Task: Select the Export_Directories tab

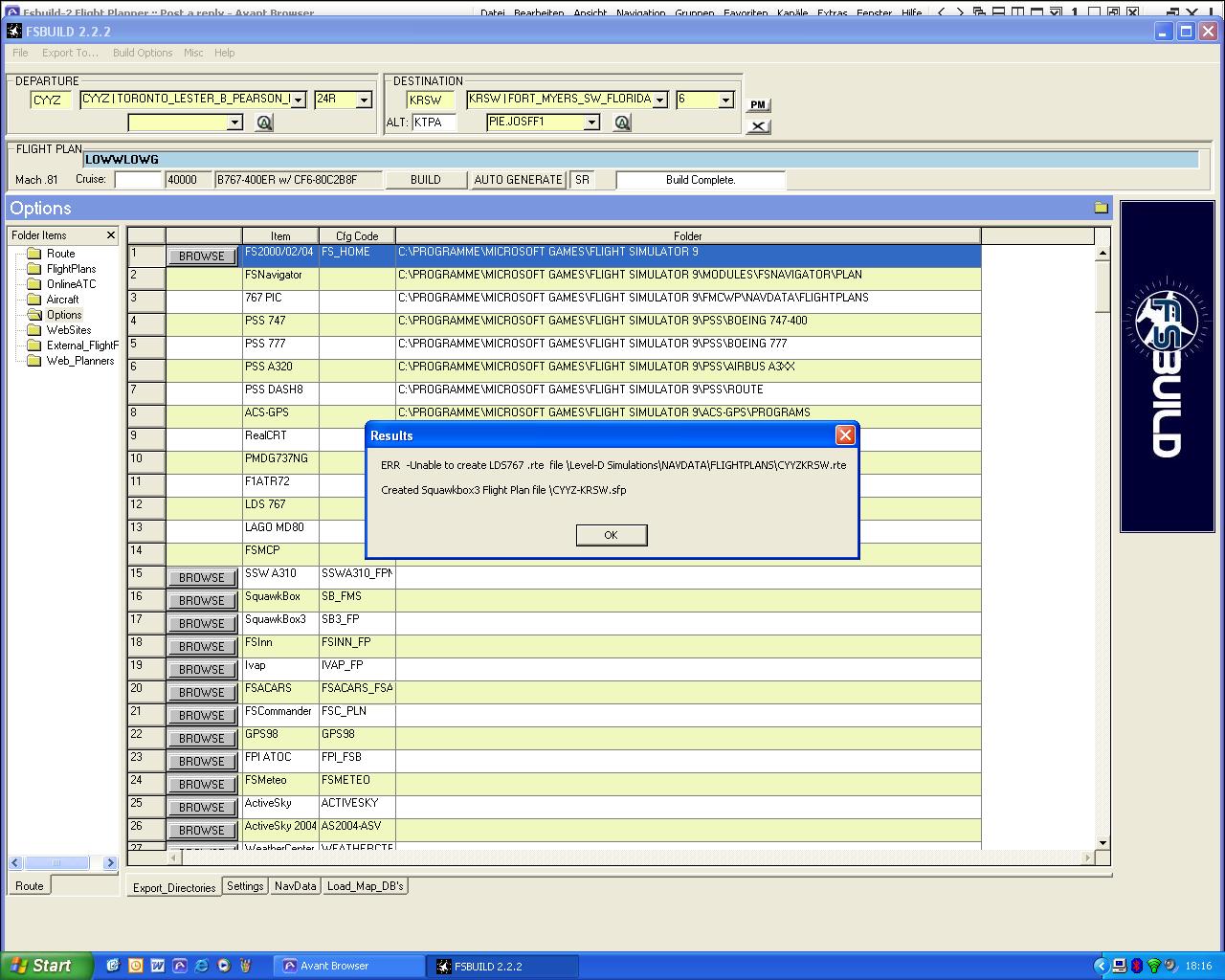Action: pyautogui.click(x=174, y=887)
